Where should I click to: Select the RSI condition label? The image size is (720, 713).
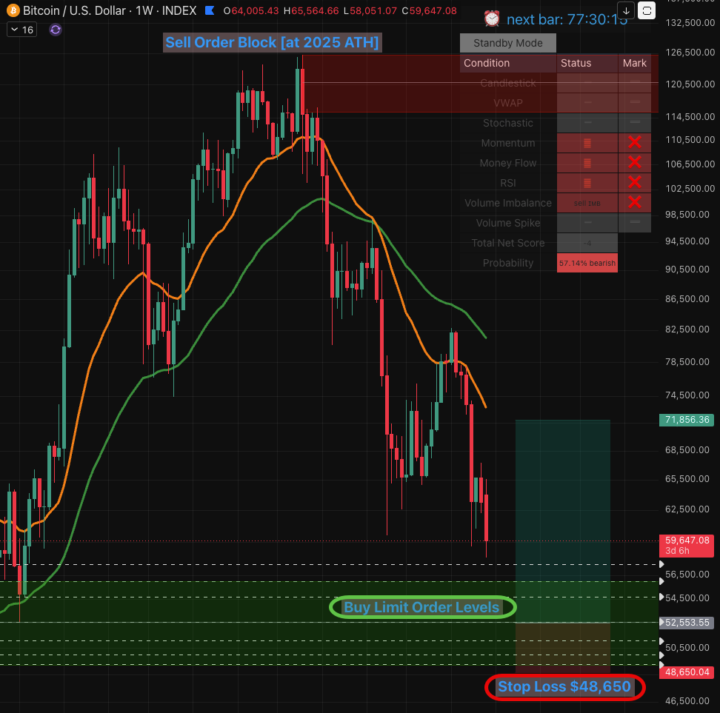pyautogui.click(x=508, y=183)
